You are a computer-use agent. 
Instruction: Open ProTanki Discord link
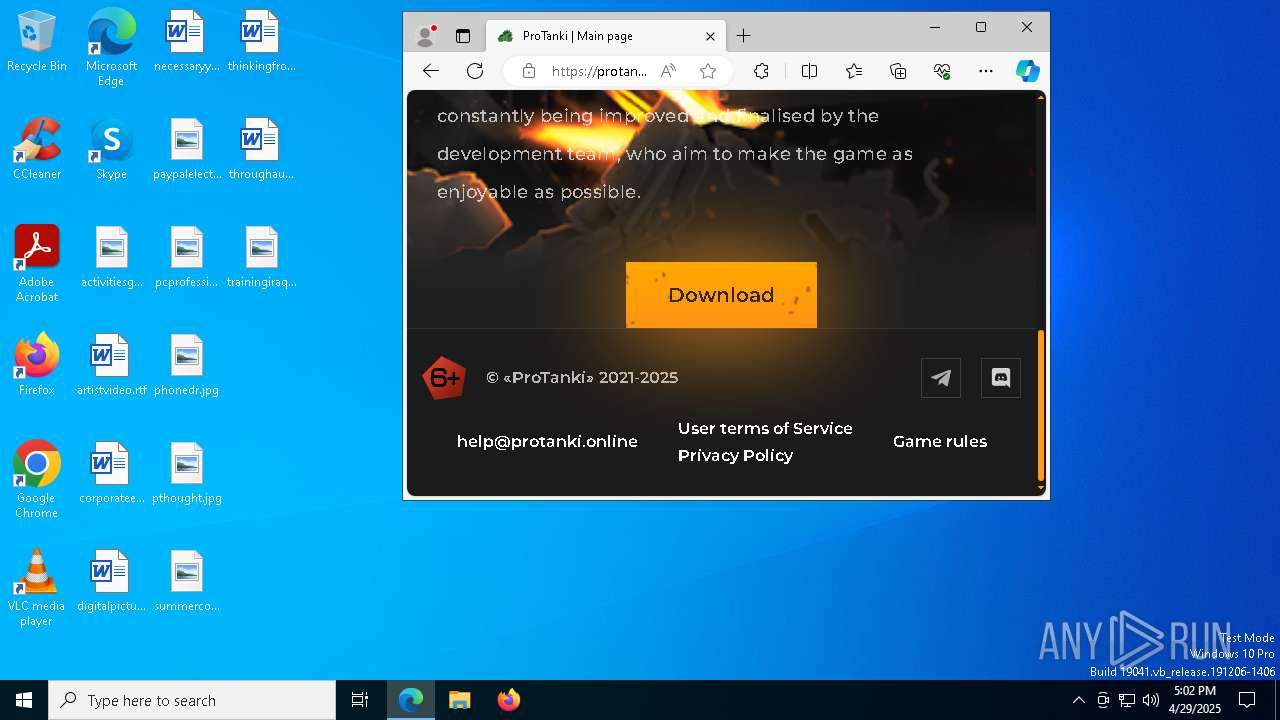pos(1001,378)
